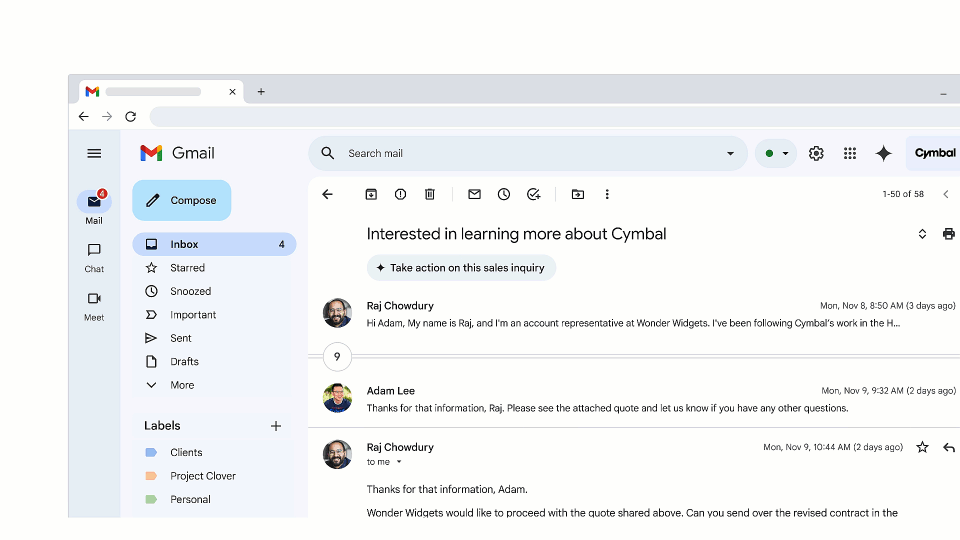Show recipient details dropdown next to 'to me'

coord(399,462)
